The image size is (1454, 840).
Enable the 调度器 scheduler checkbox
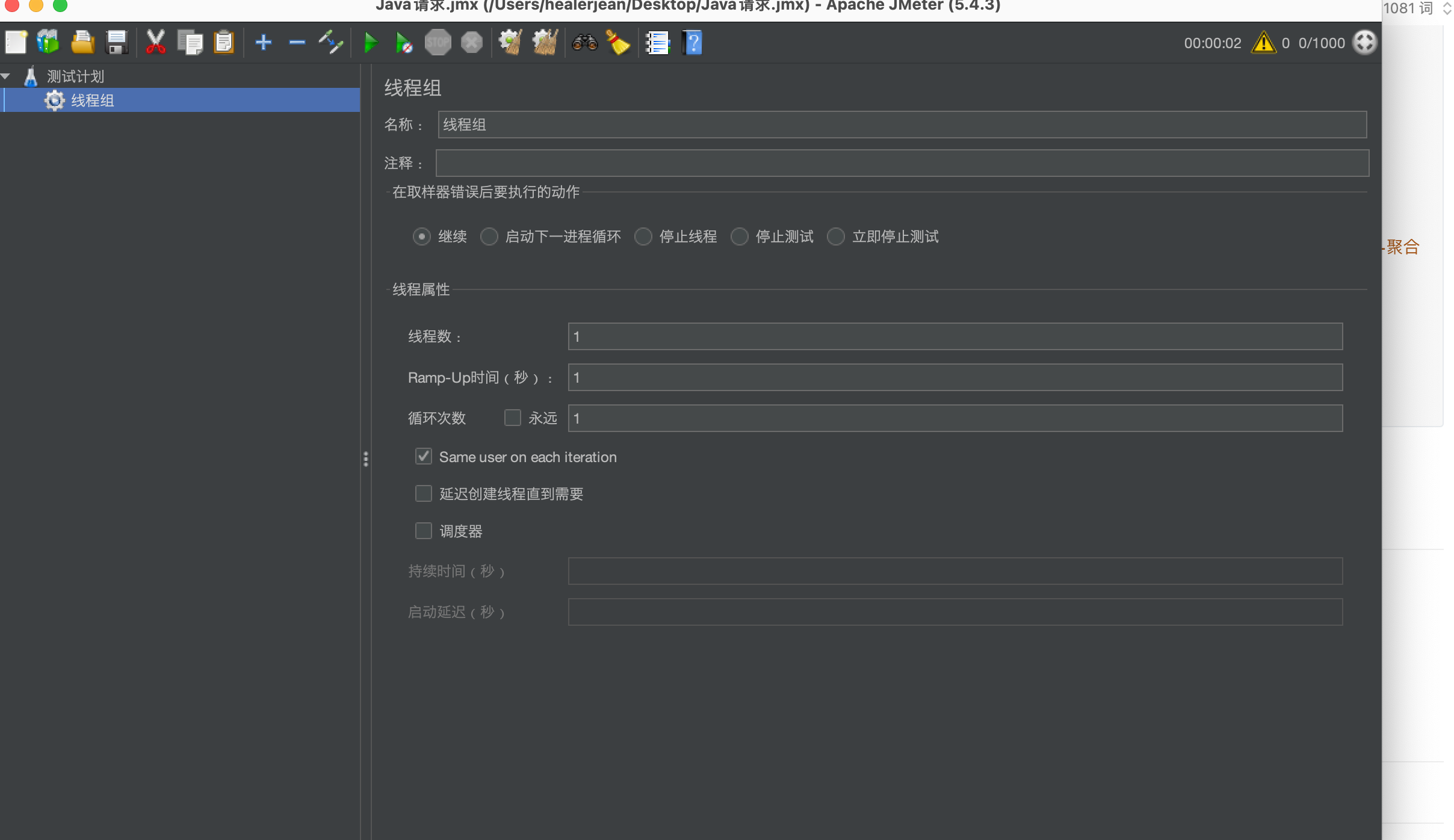[424, 531]
